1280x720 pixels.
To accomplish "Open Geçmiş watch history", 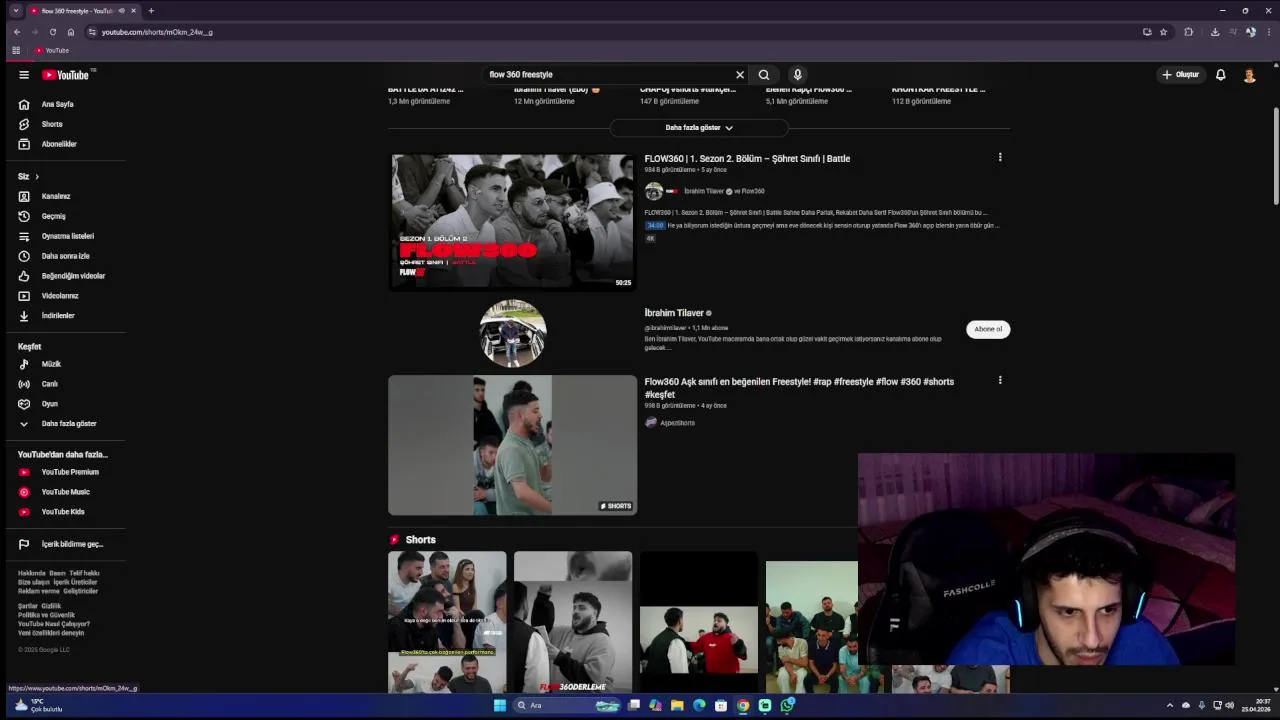I will coord(53,216).
